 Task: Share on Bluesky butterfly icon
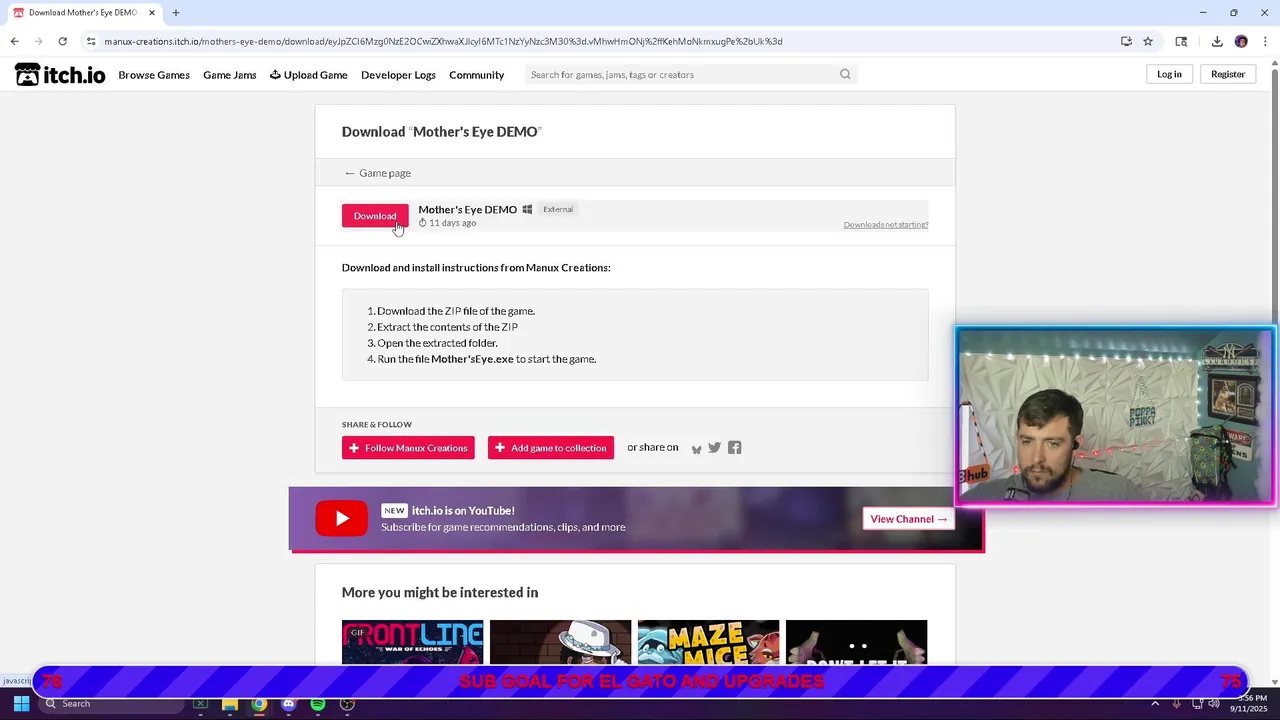(696, 449)
